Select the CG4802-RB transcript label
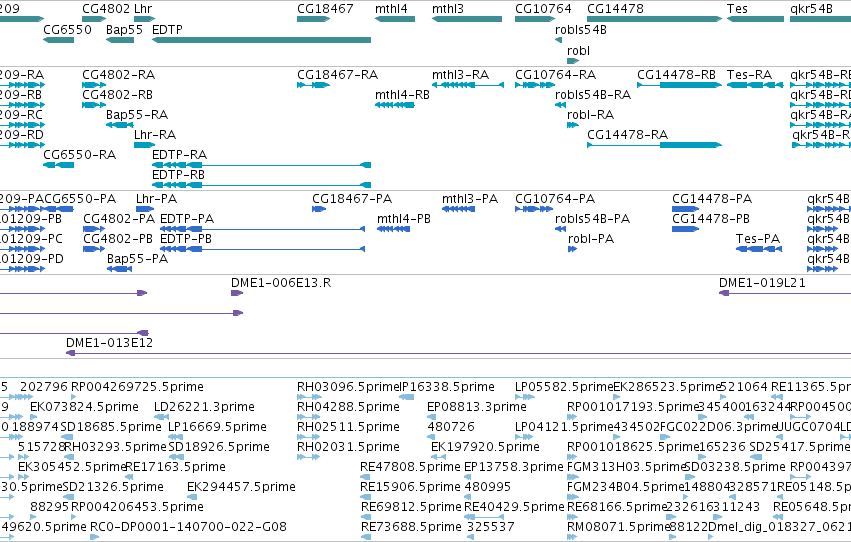The width and height of the screenshot is (851, 542). click(117, 95)
